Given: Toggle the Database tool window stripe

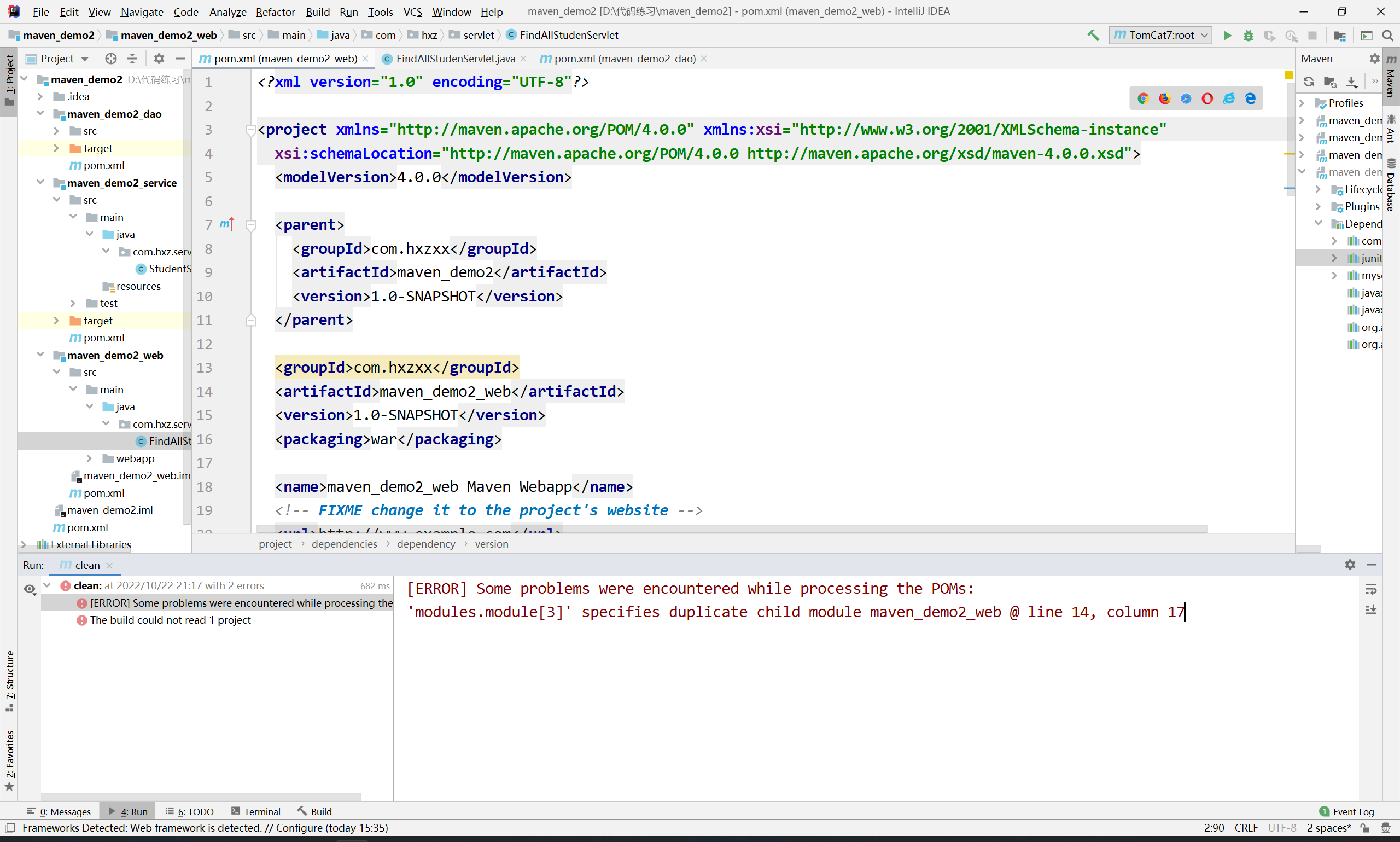Looking at the screenshot, I should [1391, 186].
